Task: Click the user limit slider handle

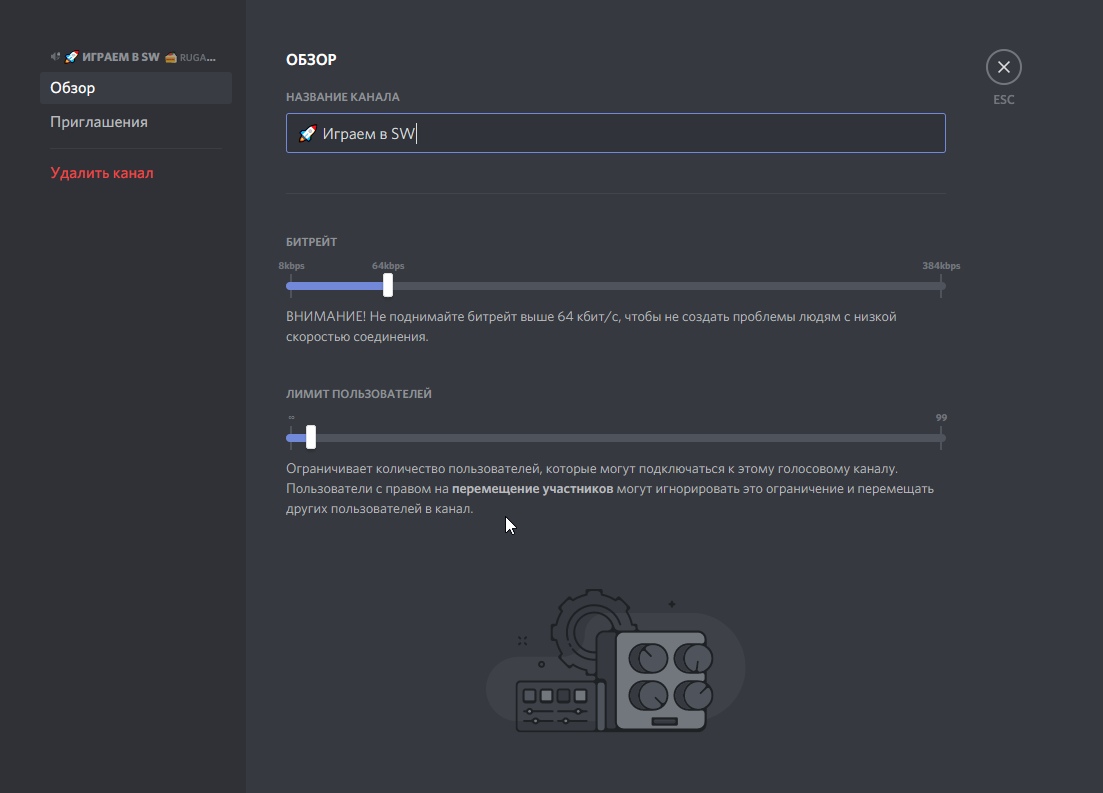Action: 311,437
